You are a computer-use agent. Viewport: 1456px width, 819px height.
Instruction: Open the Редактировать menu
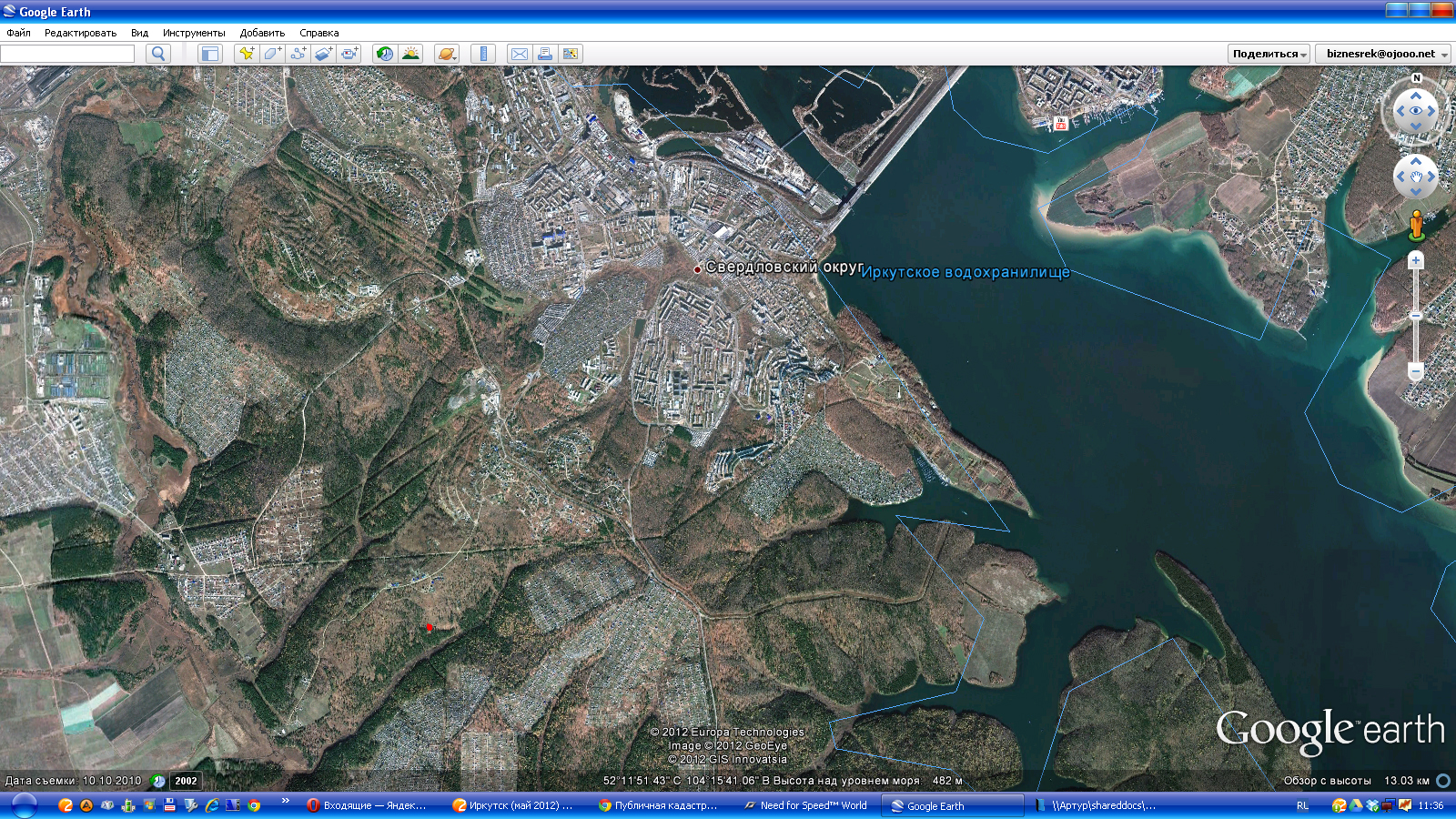pos(80,33)
